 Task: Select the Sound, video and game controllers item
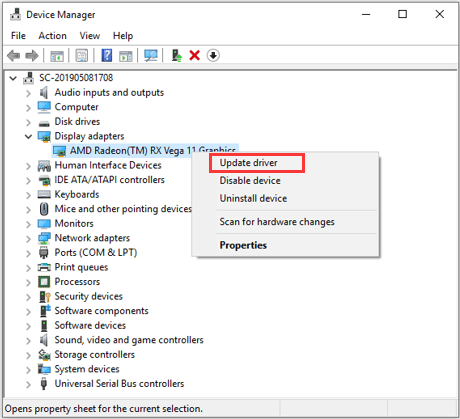point(129,340)
